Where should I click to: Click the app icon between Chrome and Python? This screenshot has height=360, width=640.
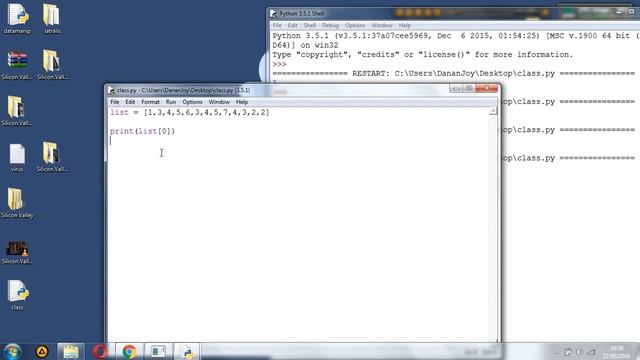coord(158,351)
